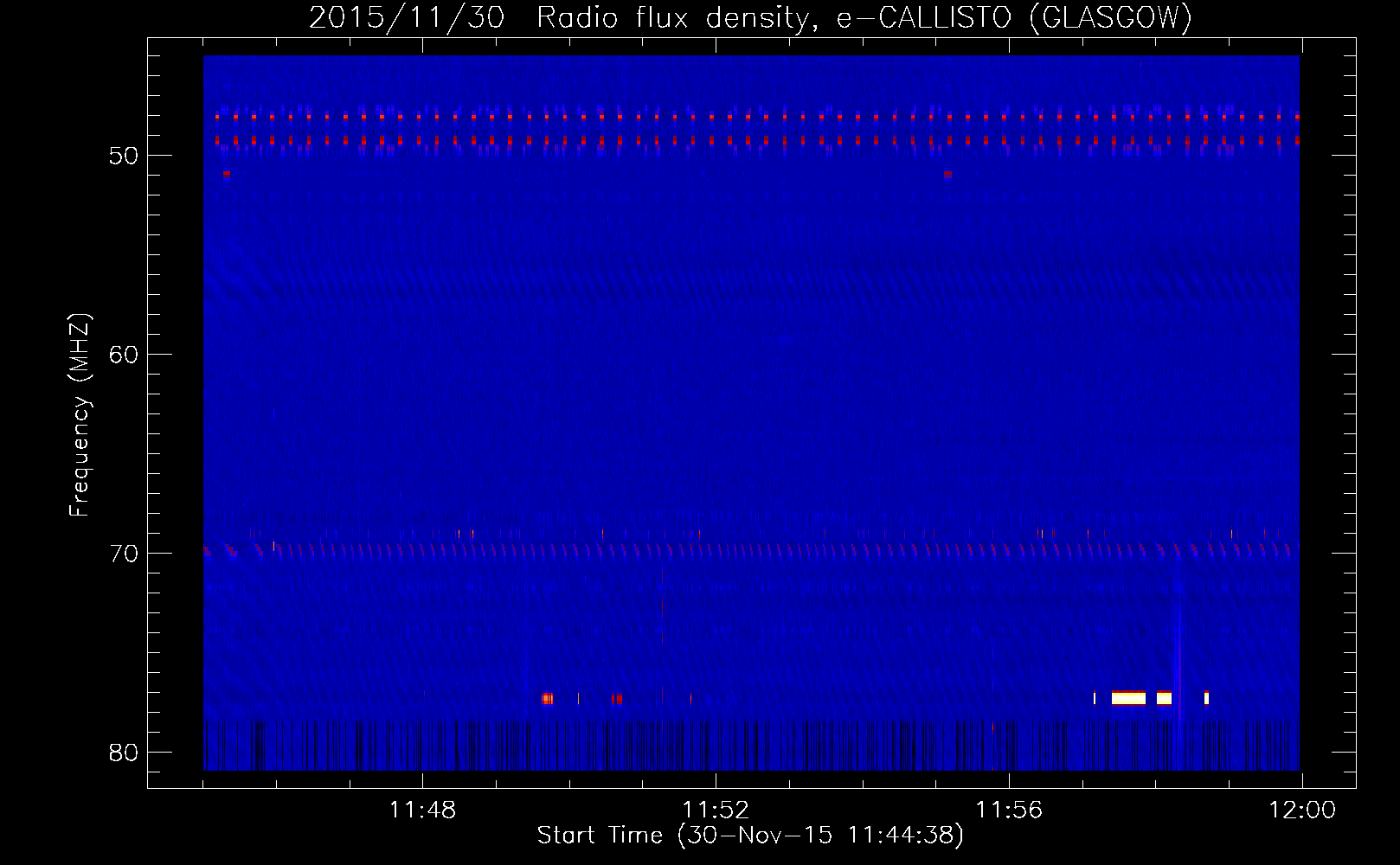Click the 'Start Time (30-Nov-15 11:44:38)' label
This screenshot has height=865, width=1400.
750,836
